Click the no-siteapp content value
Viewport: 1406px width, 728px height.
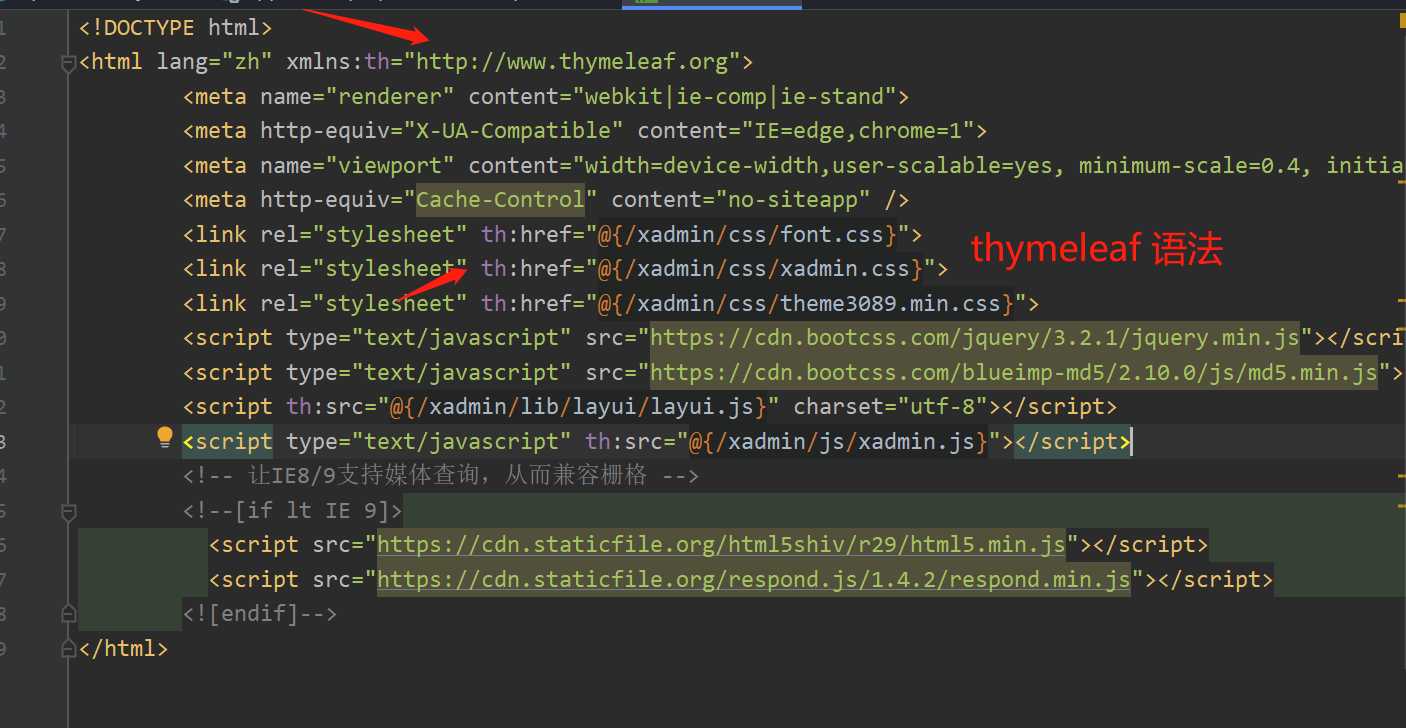(793, 200)
